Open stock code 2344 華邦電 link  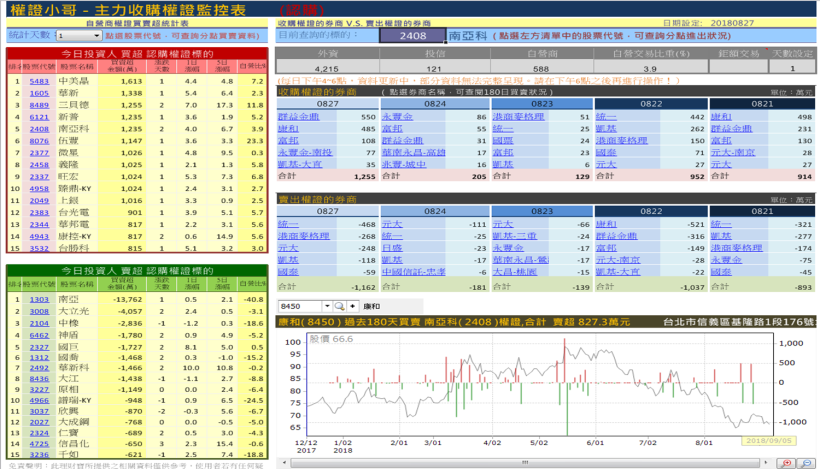click(x=39, y=225)
